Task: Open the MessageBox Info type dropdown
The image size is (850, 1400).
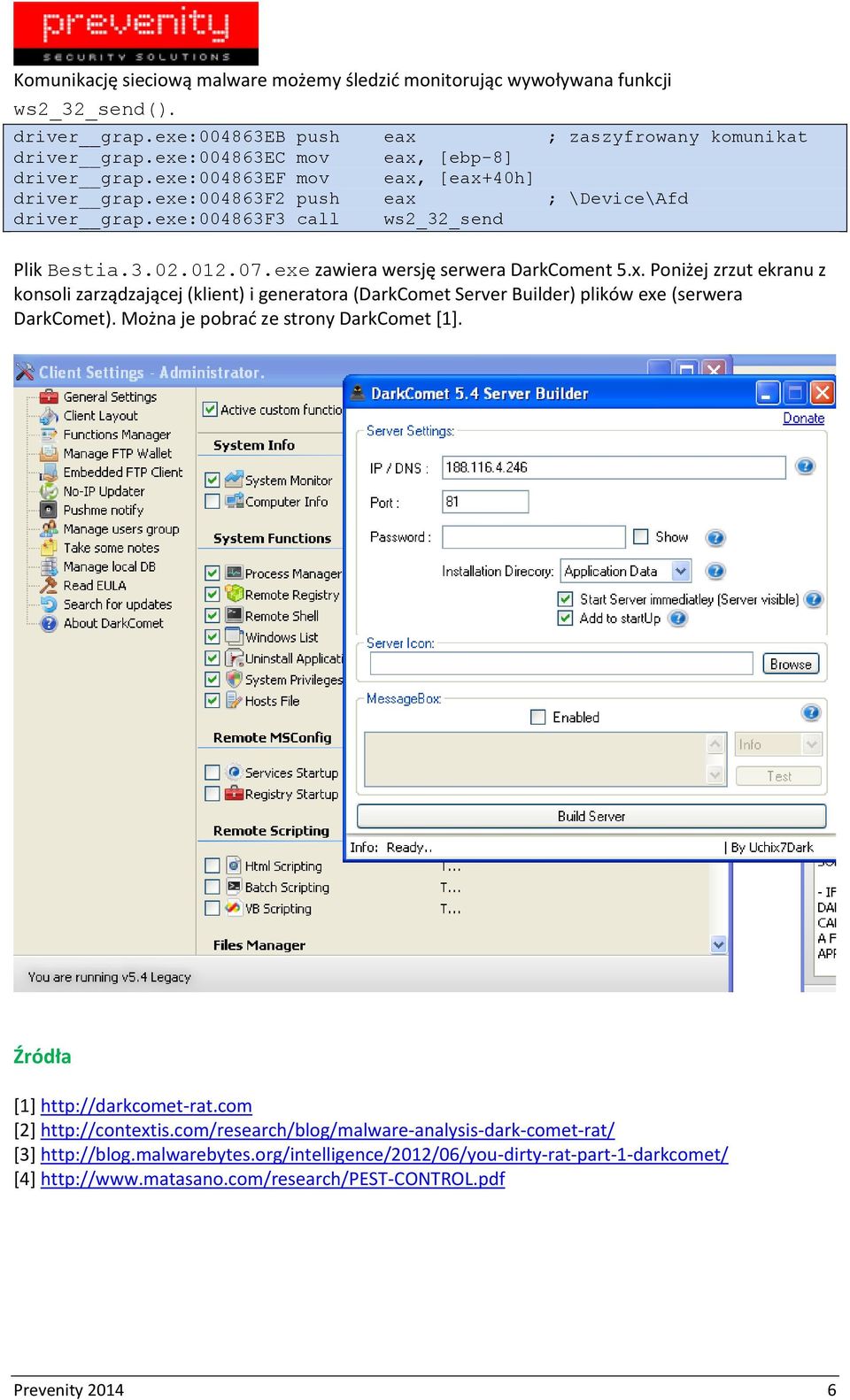Action: (x=811, y=744)
